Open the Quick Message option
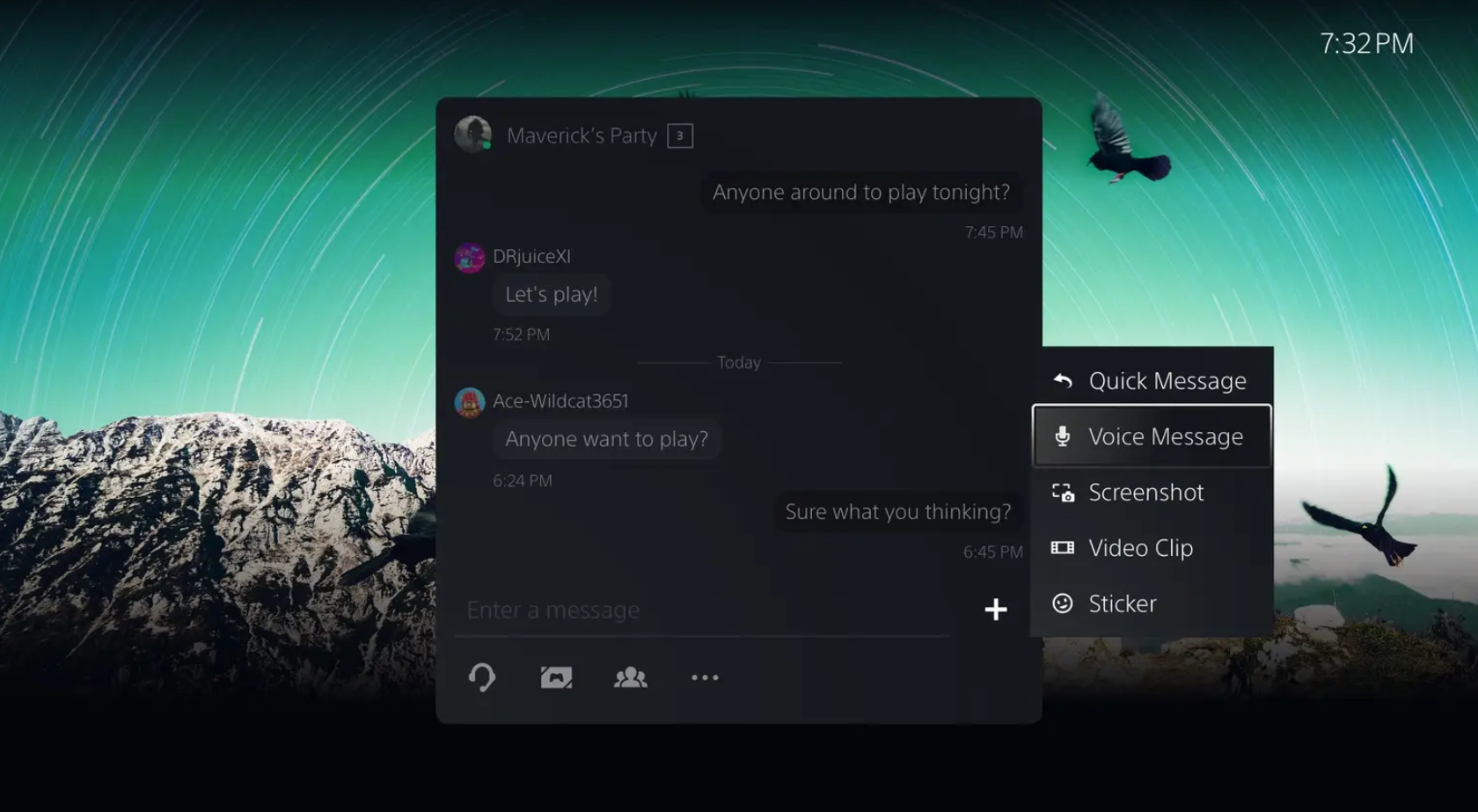The height and width of the screenshot is (812, 1478). point(1152,381)
